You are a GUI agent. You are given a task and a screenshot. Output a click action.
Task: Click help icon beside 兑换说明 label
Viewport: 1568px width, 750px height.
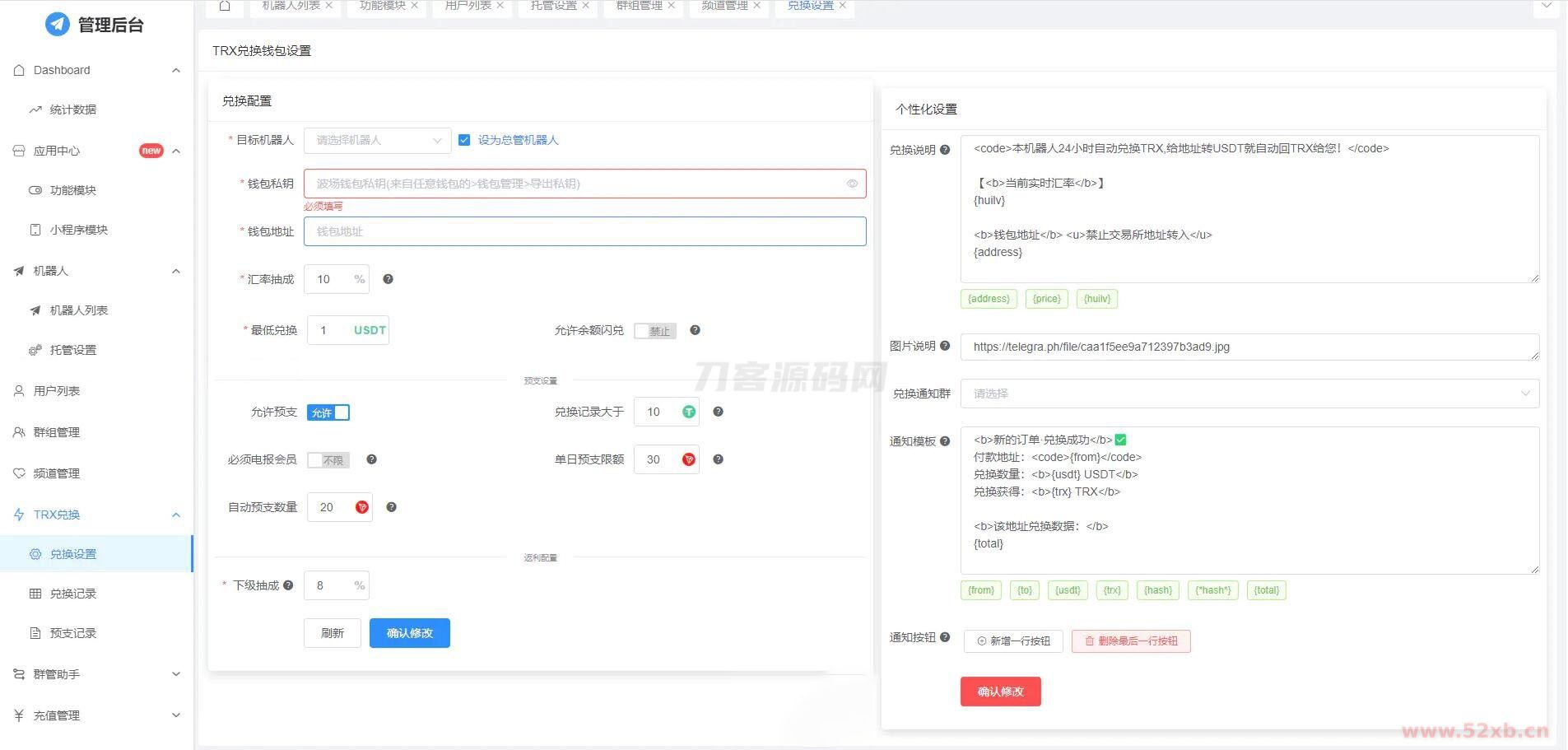(945, 150)
